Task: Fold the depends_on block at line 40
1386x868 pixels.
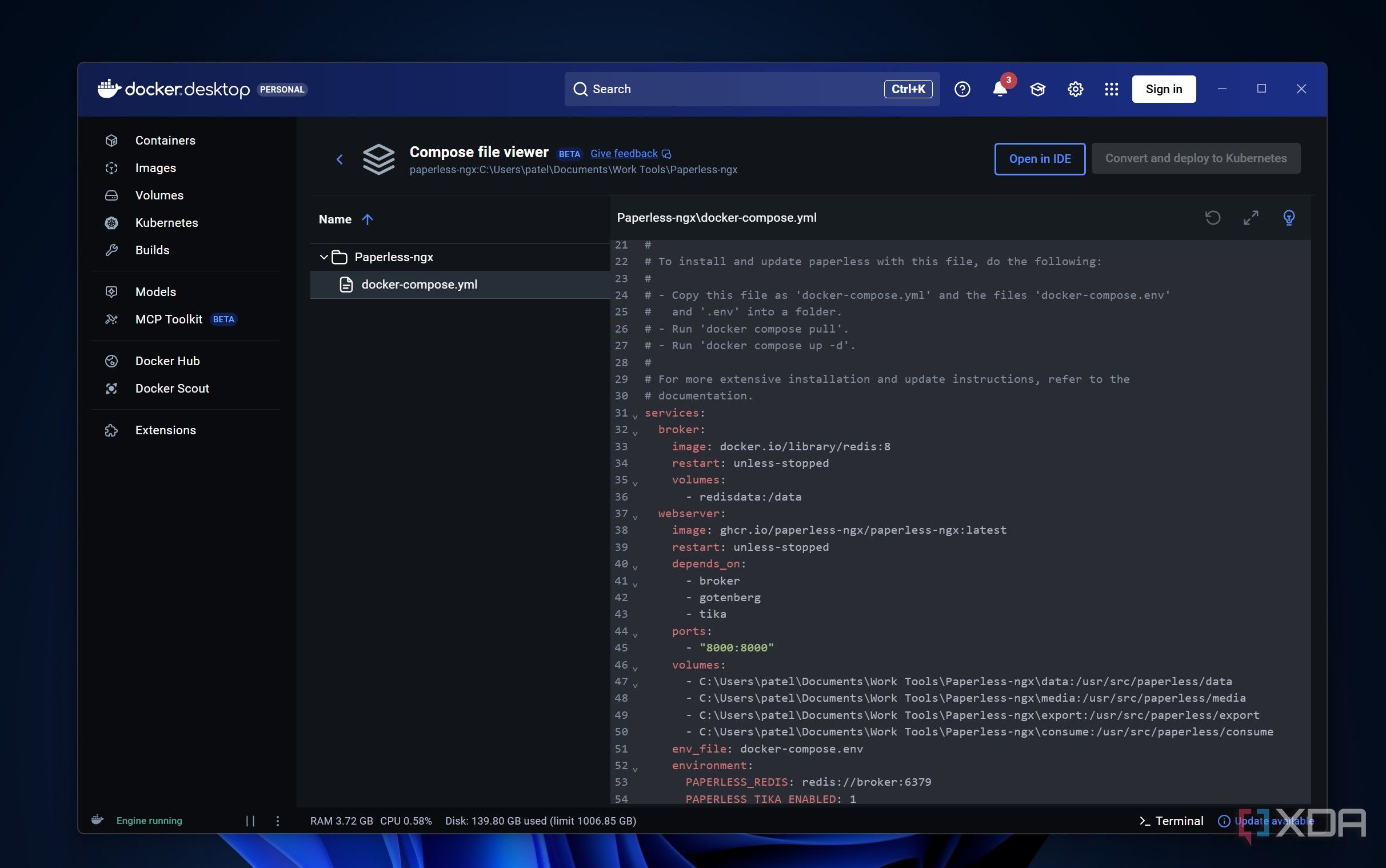Action: click(x=635, y=567)
